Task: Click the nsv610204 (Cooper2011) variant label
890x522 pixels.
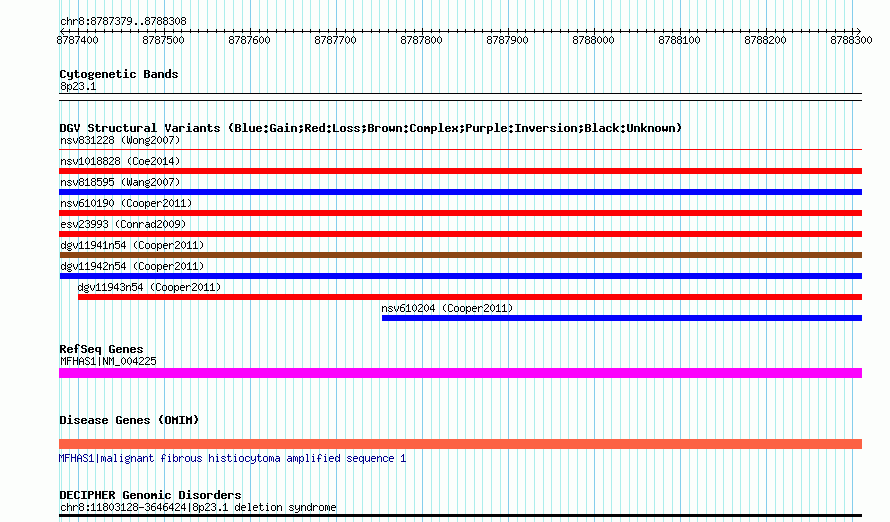Action: 447,308
